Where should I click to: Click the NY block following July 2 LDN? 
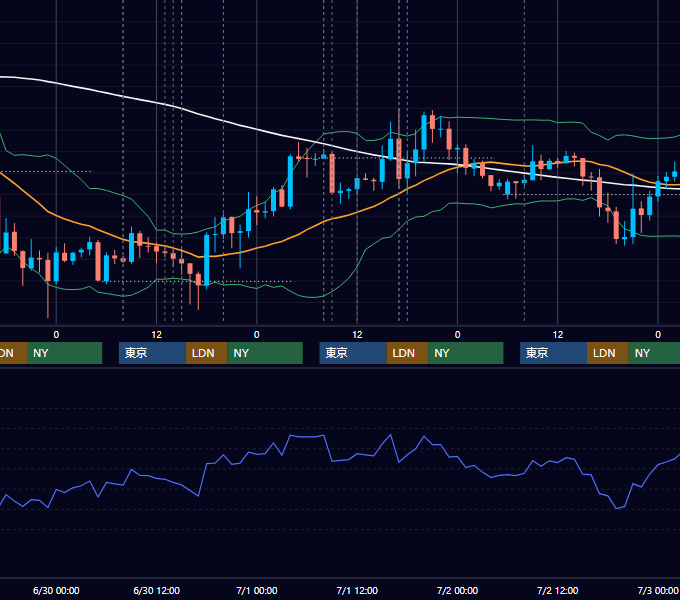pos(654,353)
